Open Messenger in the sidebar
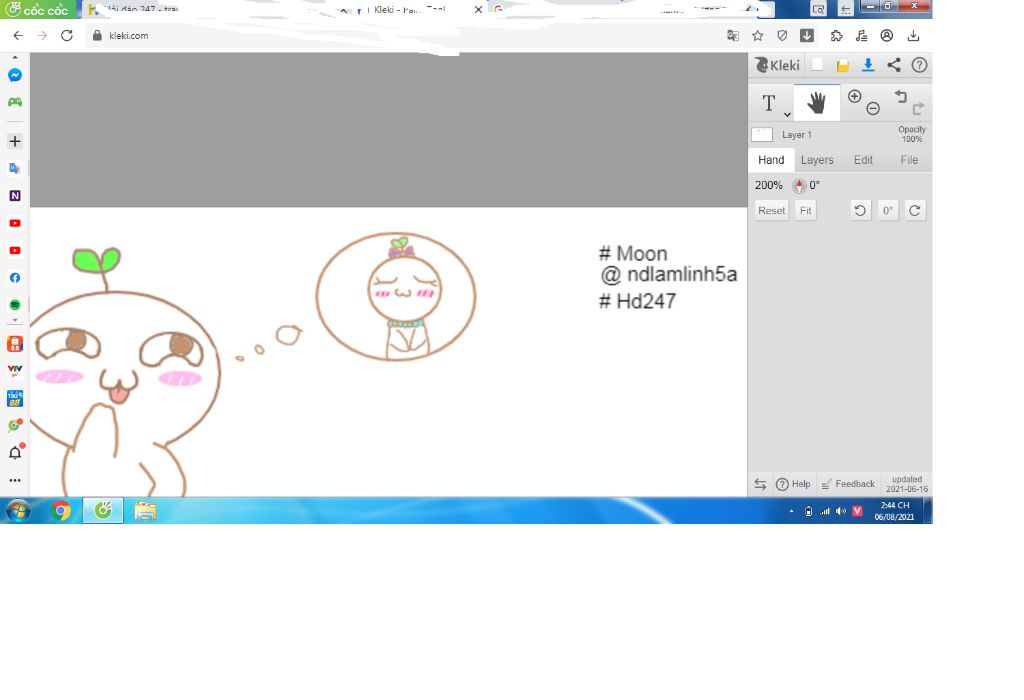Screen dimensions: 1024x700 coord(15,75)
